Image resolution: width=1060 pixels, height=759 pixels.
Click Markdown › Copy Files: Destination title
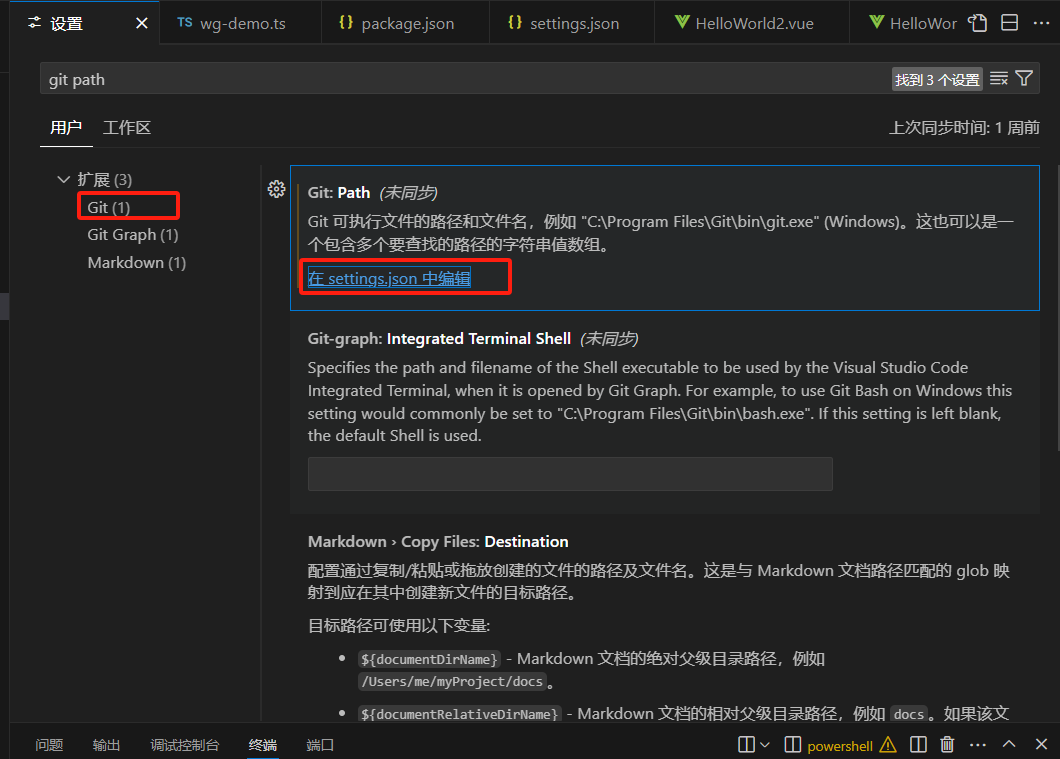(438, 541)
